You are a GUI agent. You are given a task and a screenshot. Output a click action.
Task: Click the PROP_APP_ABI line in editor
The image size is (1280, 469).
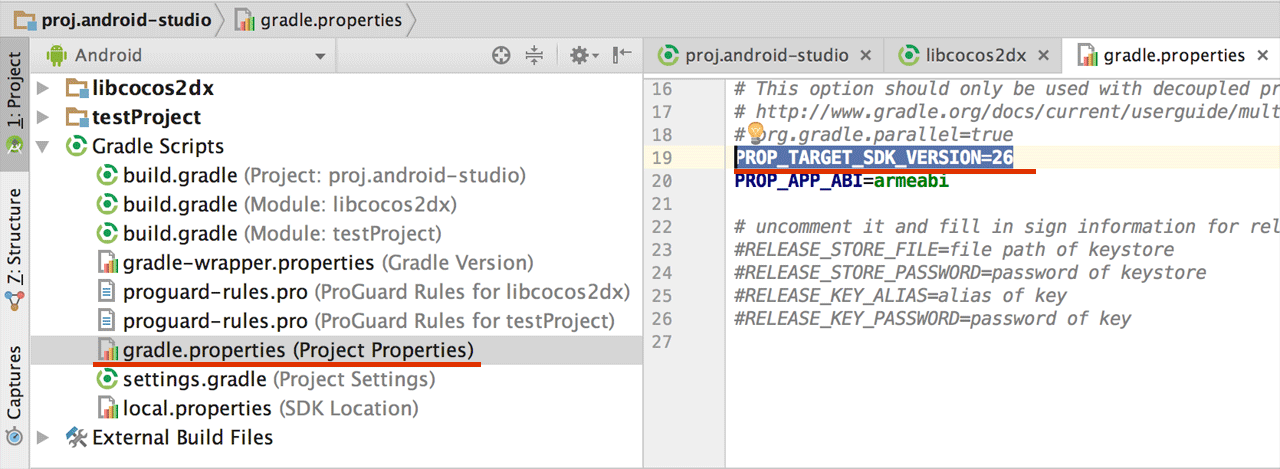[842, 181]
